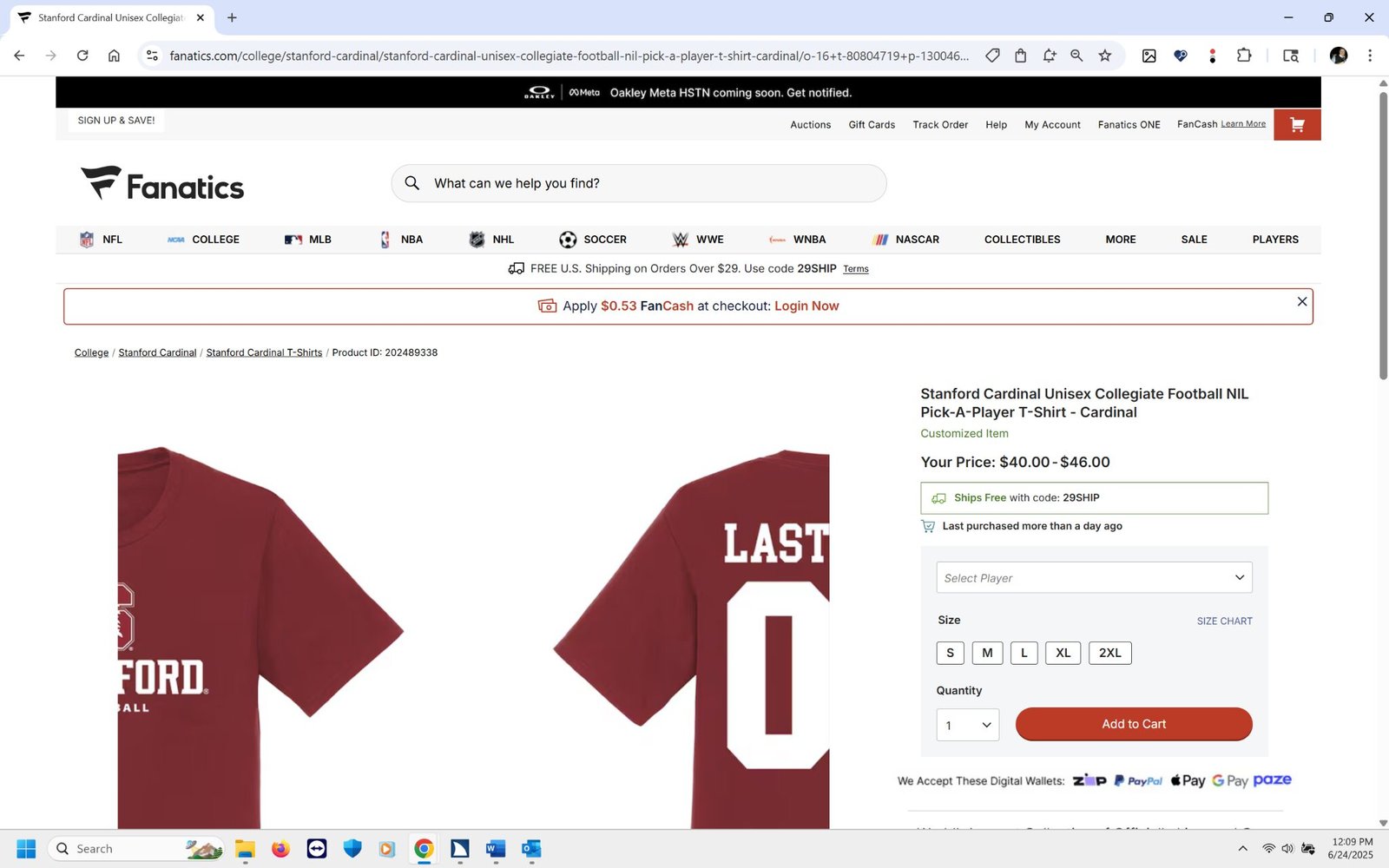Select size S
The width and height of the screenshot is (1389, 868).
click(x=950, y=653)
